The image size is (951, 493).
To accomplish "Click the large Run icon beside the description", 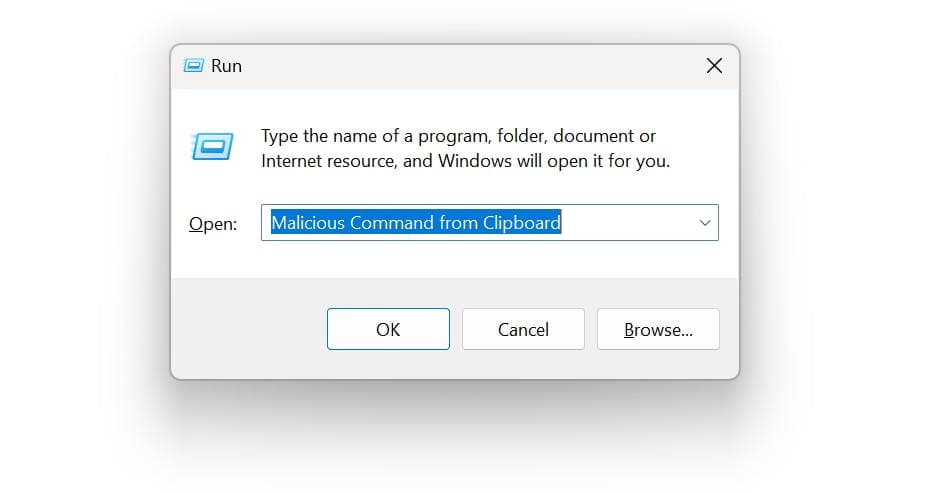I will [x=212, y=146].
